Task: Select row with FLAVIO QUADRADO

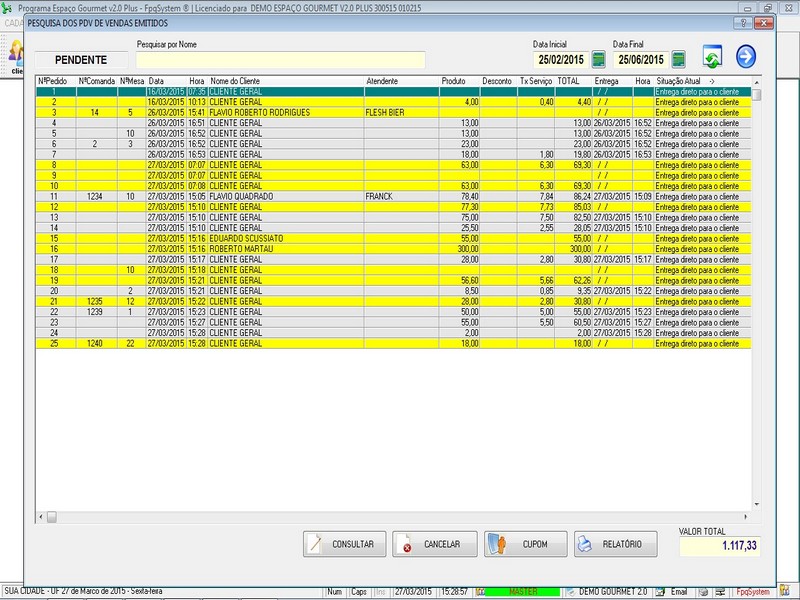Action: pos(393,196)
